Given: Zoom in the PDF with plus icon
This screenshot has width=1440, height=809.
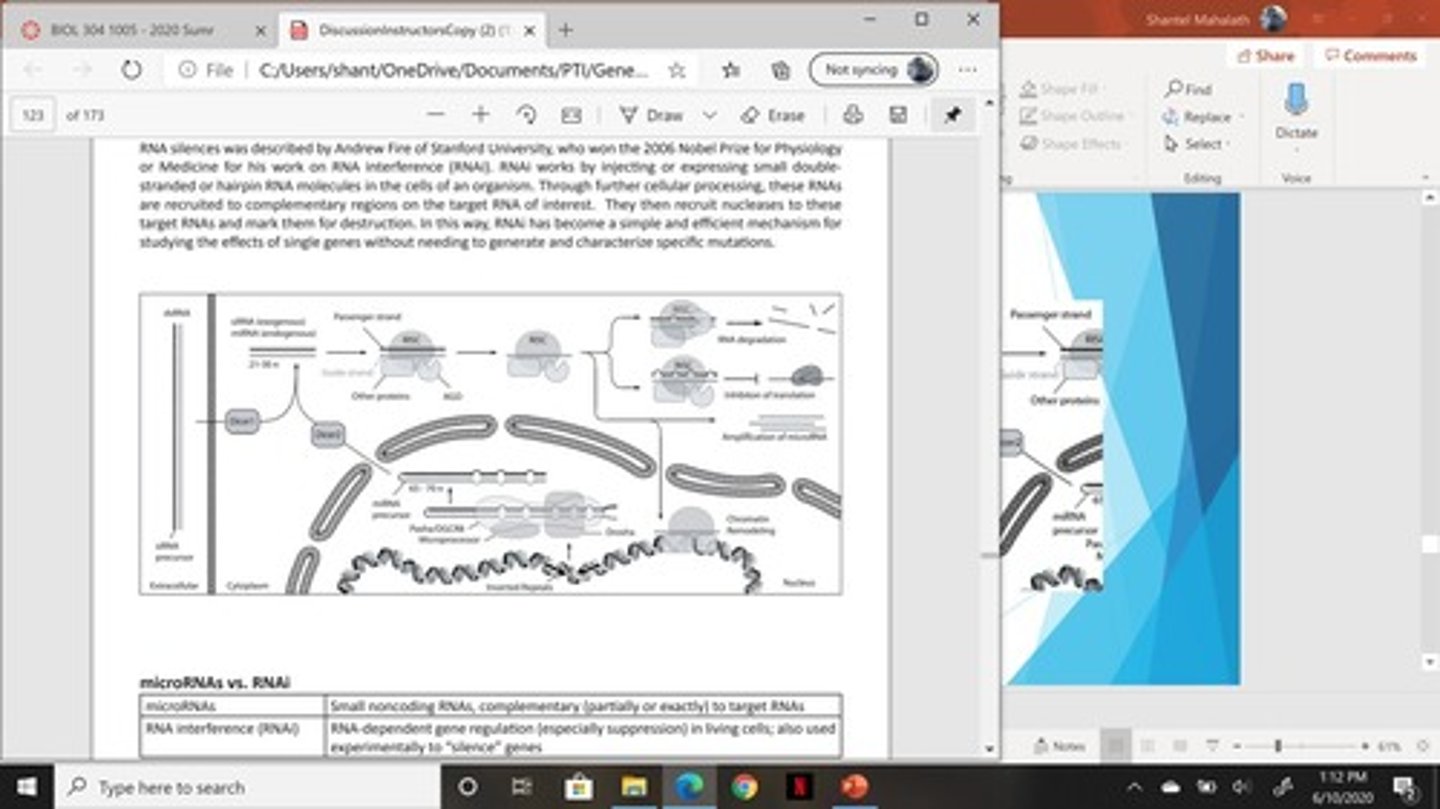Looking at the screenshot, I should click(480, 115).
